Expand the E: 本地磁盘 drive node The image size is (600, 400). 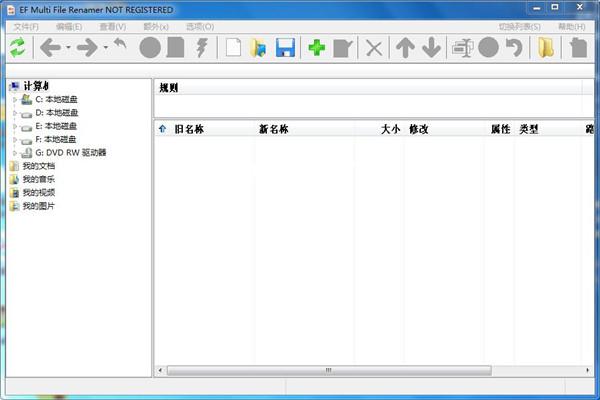(x=15, y=127)
